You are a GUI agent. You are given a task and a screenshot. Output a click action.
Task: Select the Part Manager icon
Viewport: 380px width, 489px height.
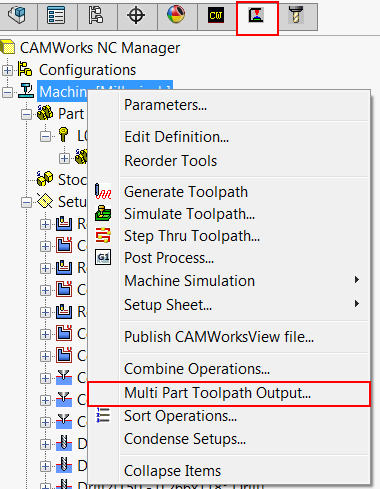45,113
